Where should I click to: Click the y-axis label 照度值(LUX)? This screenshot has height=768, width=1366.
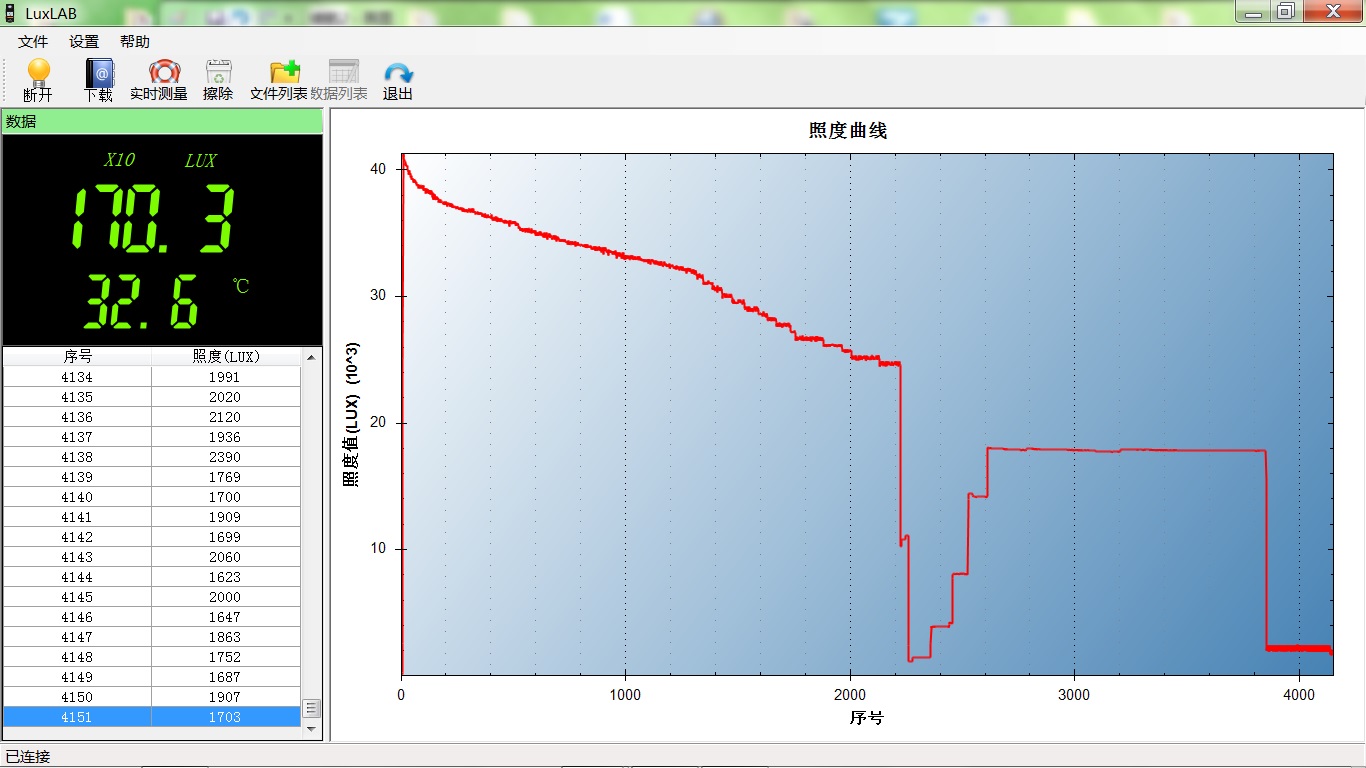(351, 413)
